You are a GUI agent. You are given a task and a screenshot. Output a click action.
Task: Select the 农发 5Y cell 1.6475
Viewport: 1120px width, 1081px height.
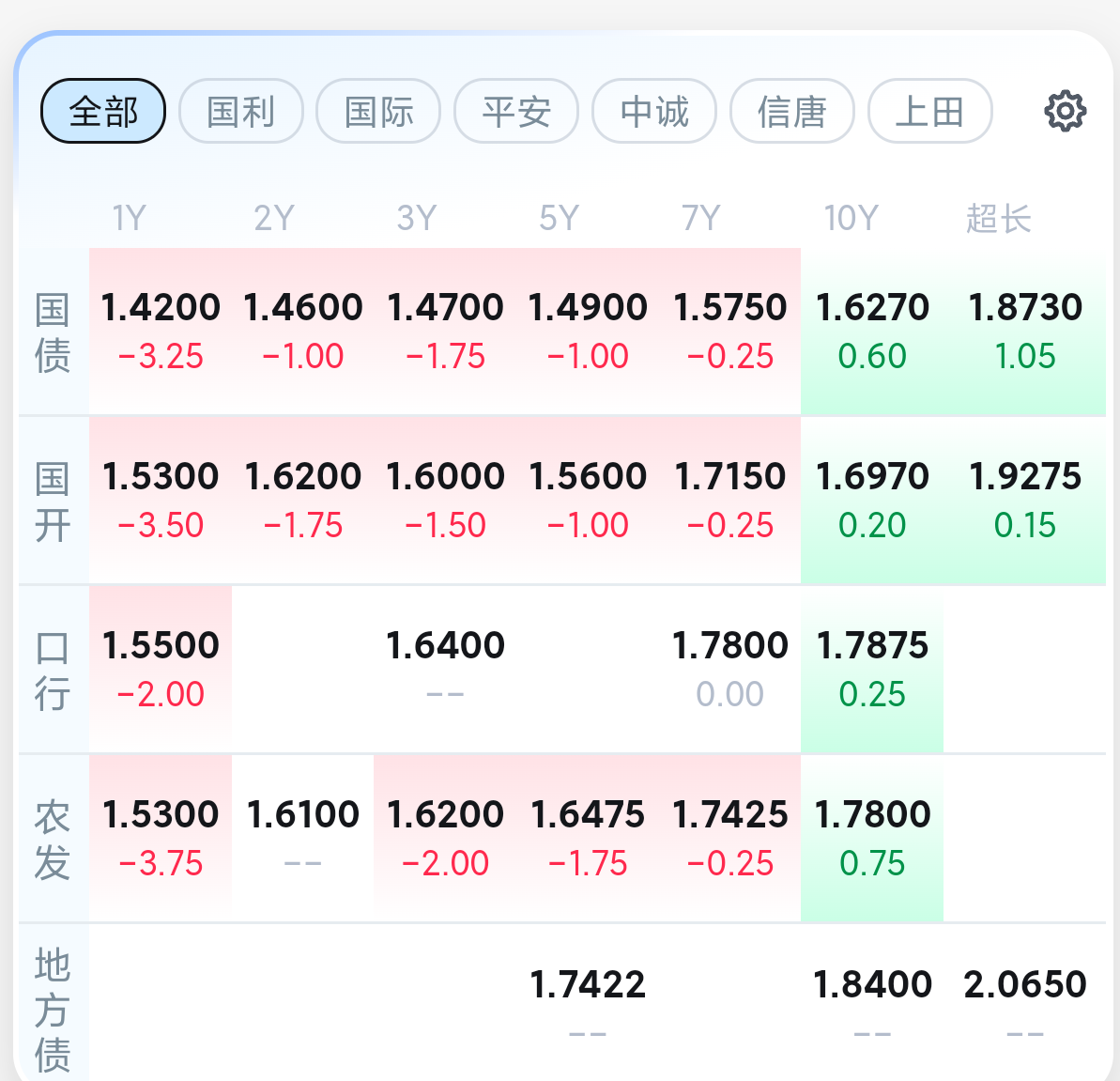click(x=588, y=840)
